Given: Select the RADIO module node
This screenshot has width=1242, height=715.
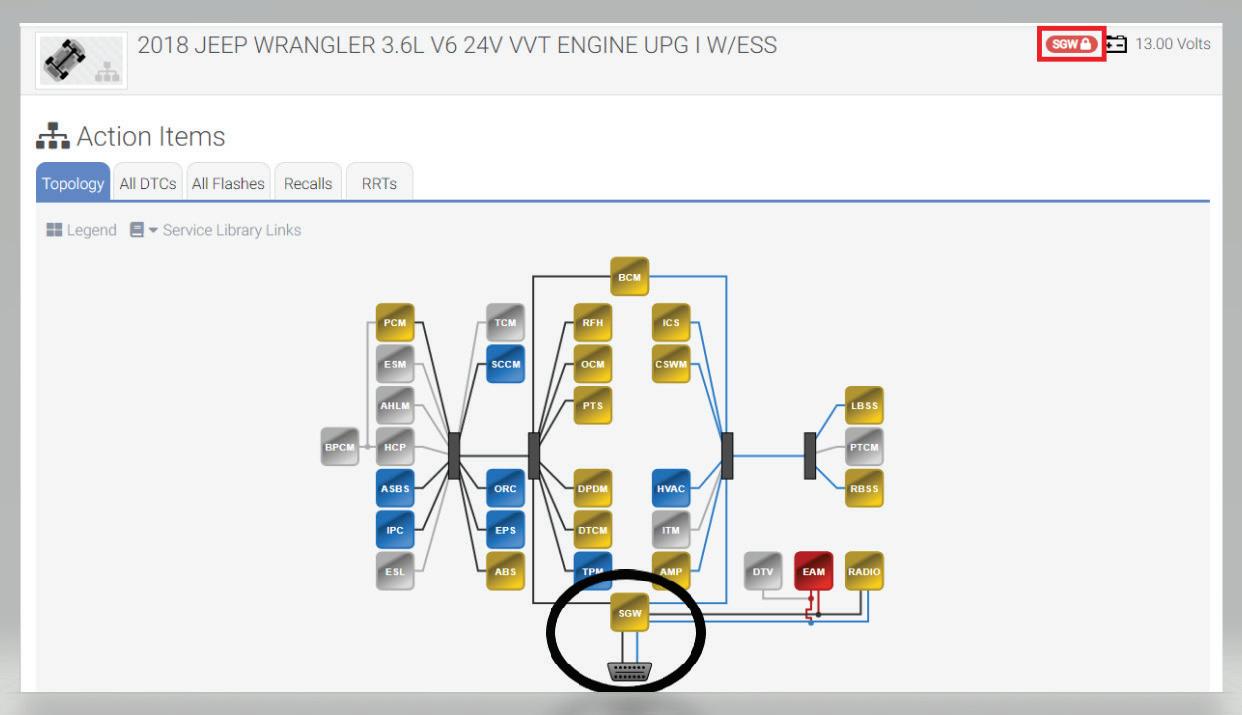Looking at the screenshot, I should [865, 571].
